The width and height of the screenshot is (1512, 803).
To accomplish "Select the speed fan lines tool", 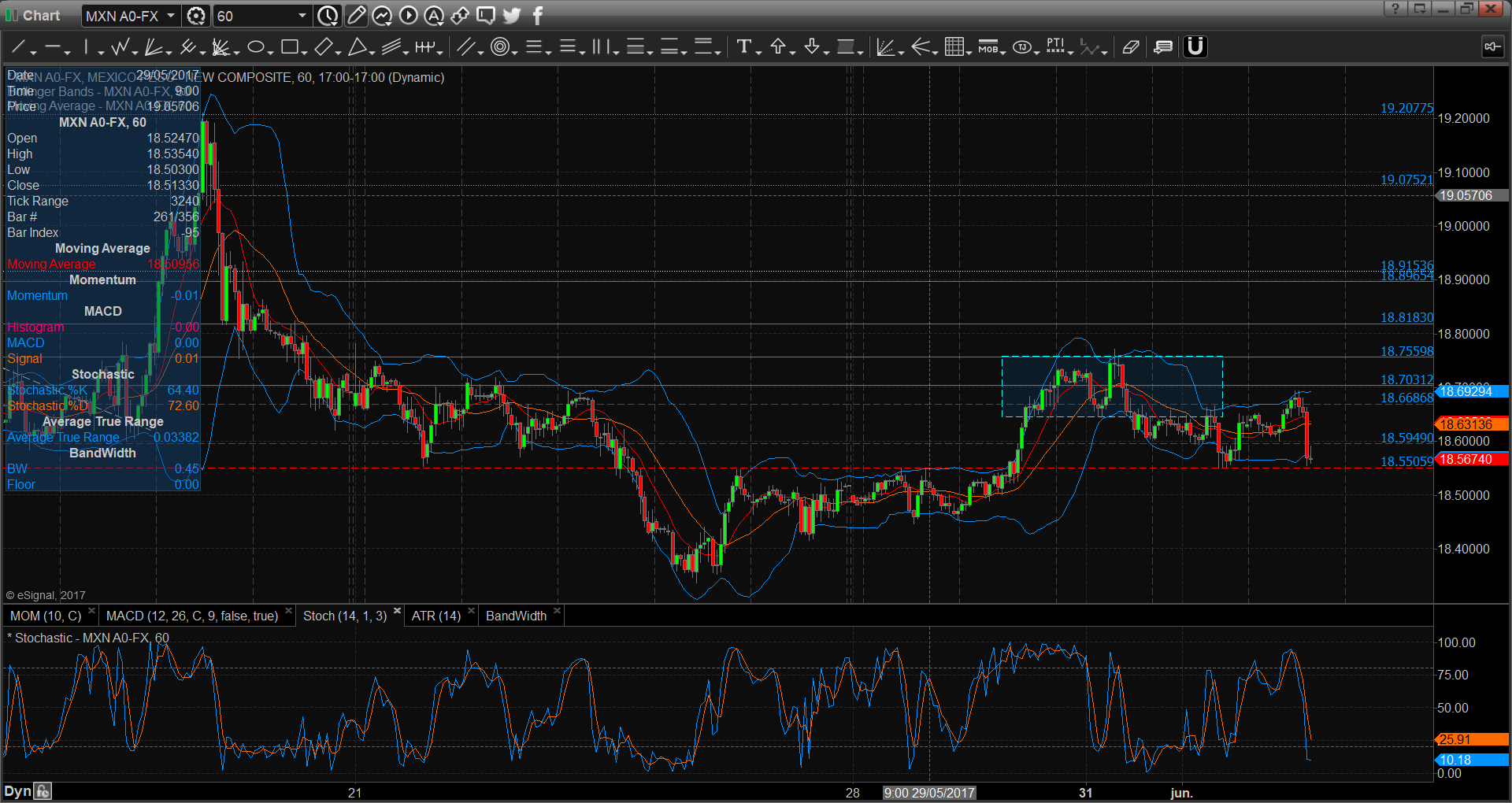I will [x=154, y=47].
